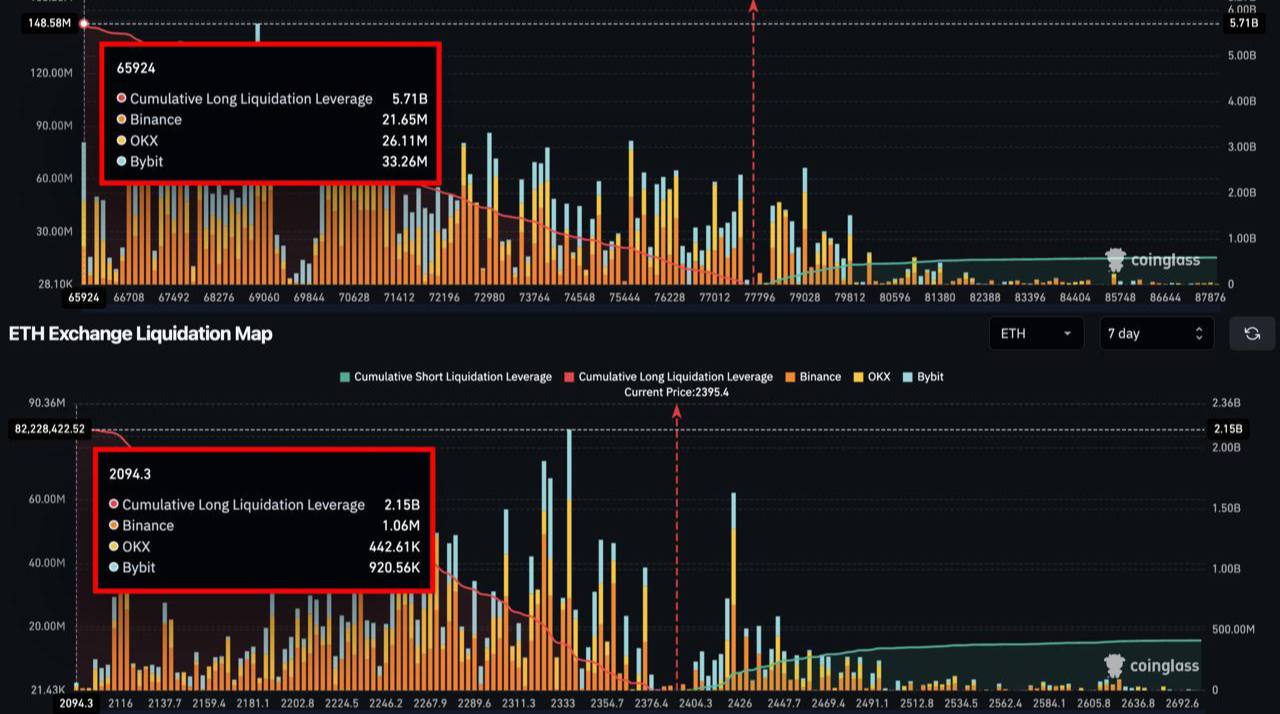Click the 82,228,422.52 y-axis marker label
The width and height of the screenshot is (1280, 714).
(49, 430)
